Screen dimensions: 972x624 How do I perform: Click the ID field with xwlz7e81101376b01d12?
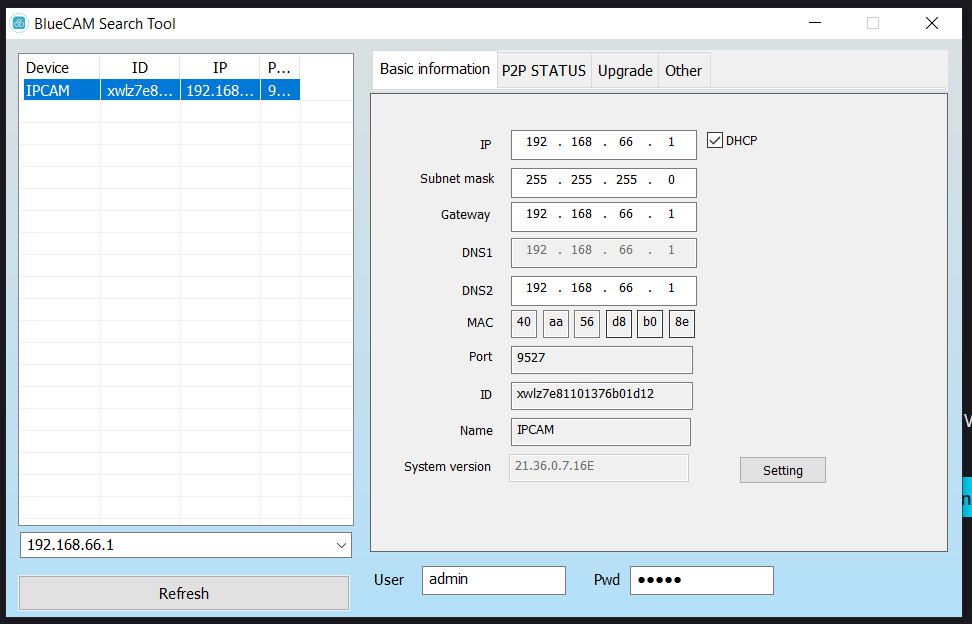pyautogui.click(x=602, y=396)
